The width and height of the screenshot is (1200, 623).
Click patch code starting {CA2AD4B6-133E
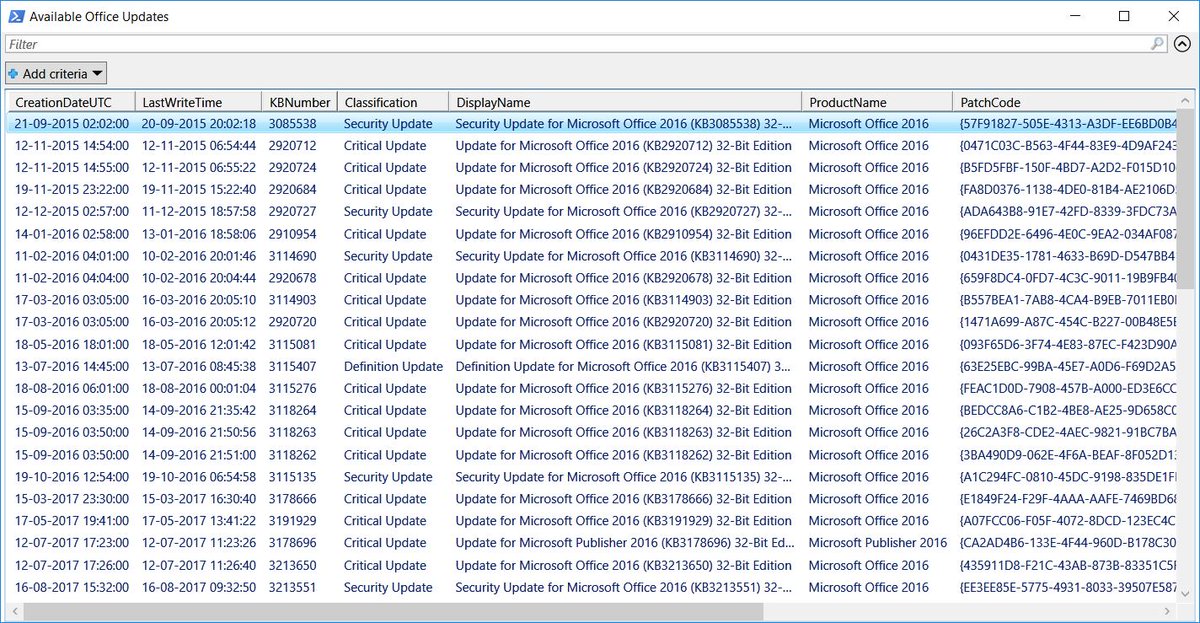(x=1067, y=543)
